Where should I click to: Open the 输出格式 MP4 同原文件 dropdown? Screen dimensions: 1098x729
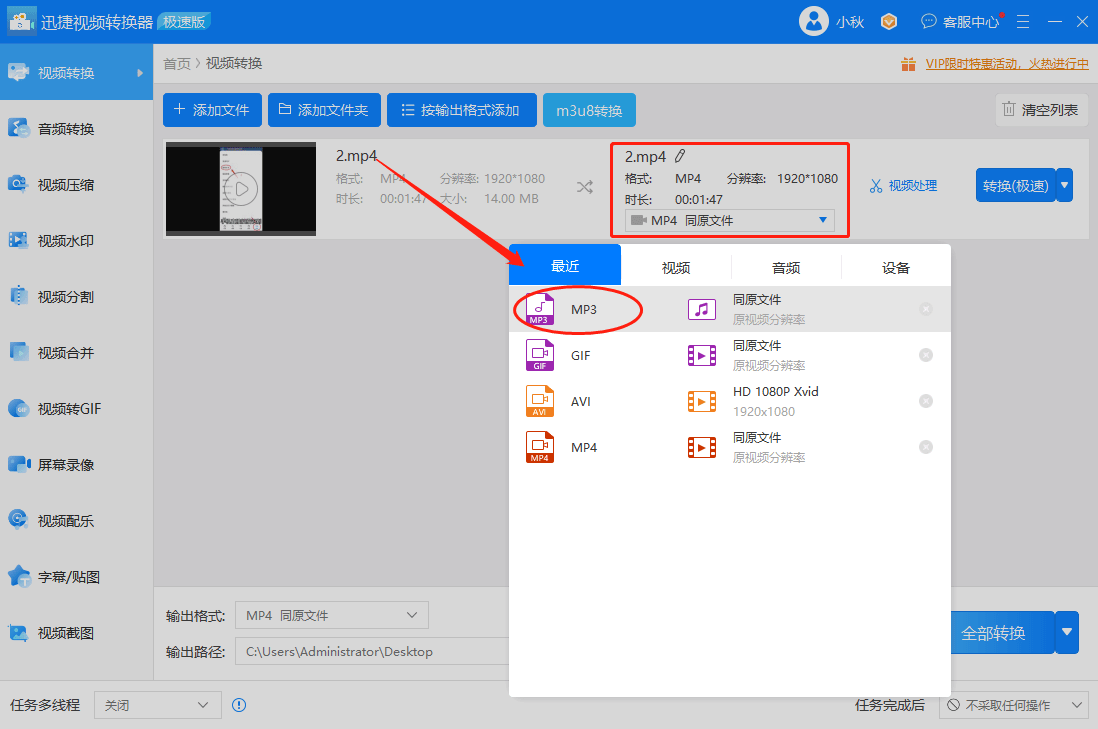[332, 616]
